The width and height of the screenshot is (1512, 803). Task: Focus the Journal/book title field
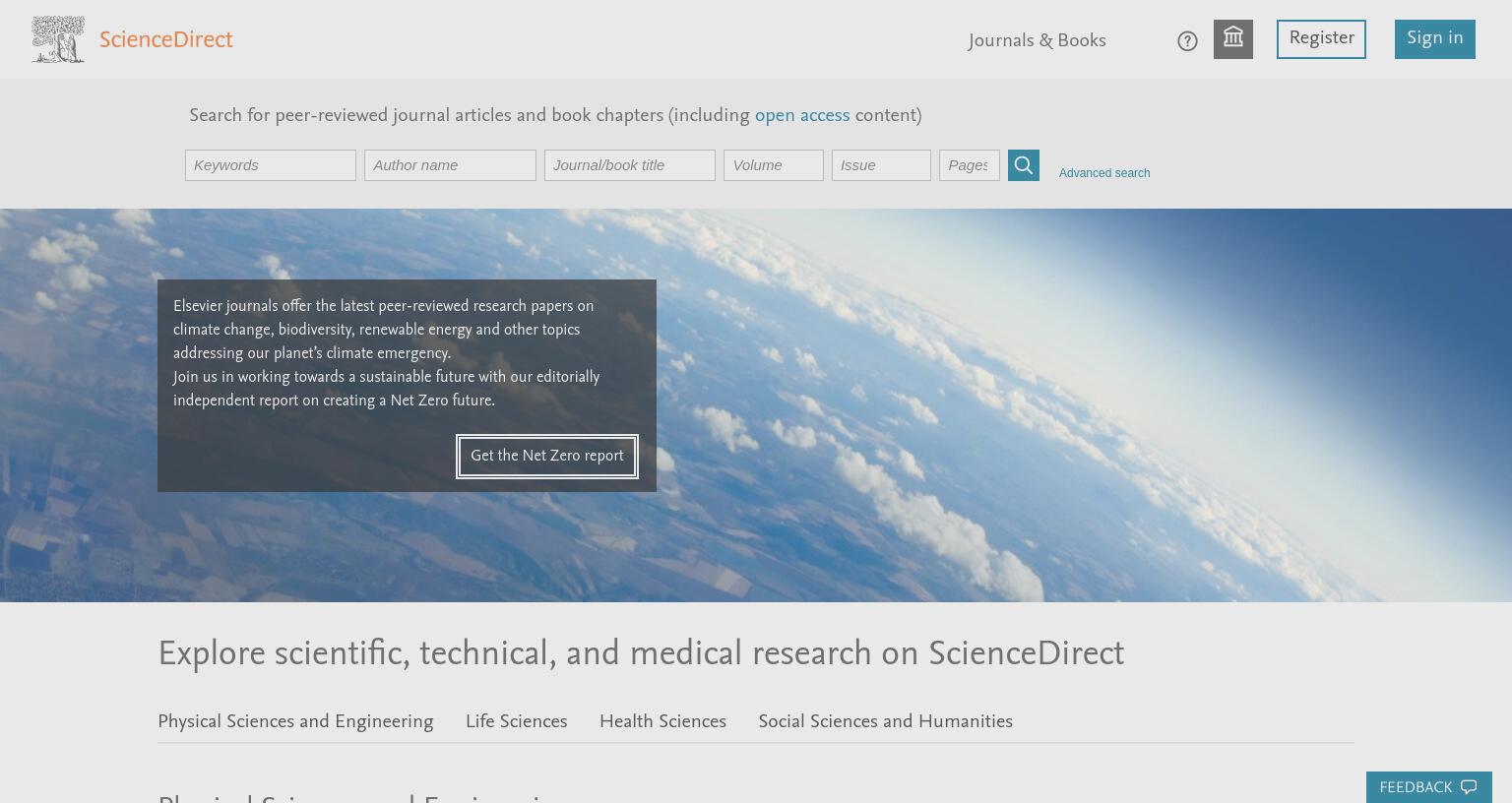tap(630, 165)
